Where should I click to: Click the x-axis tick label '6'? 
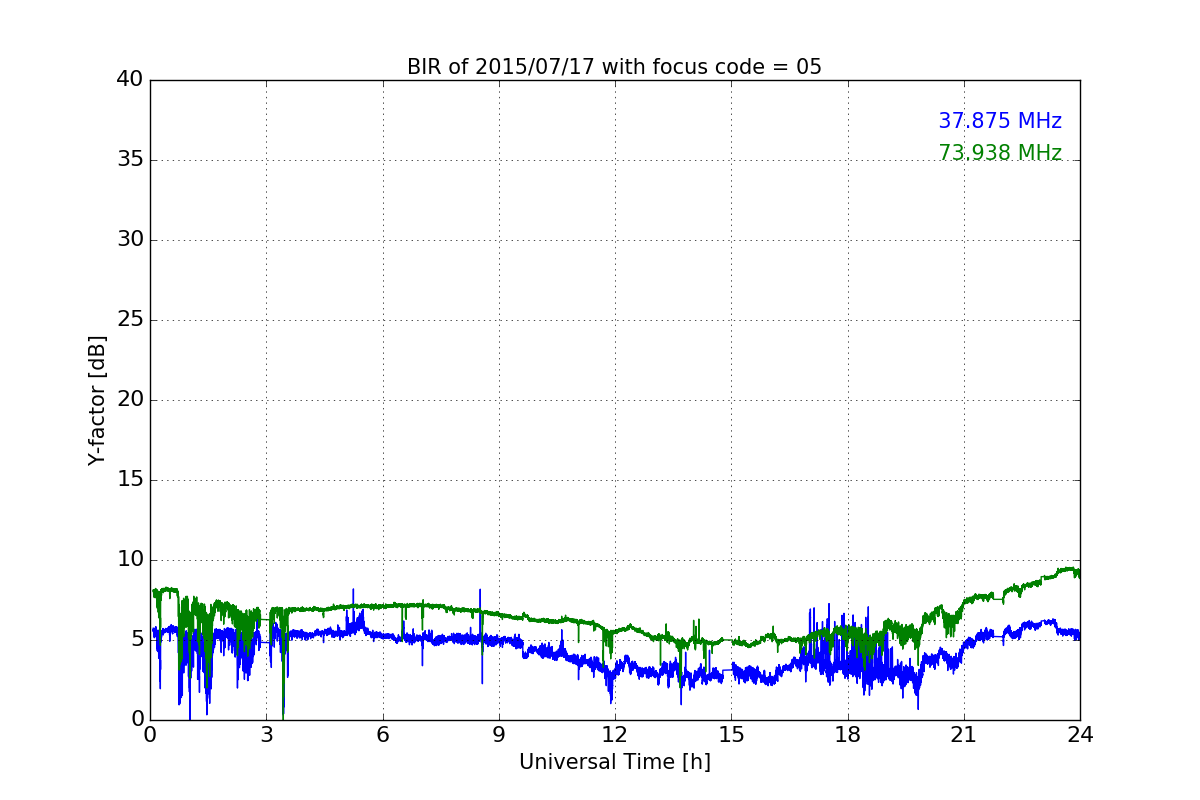pos(382,734)
